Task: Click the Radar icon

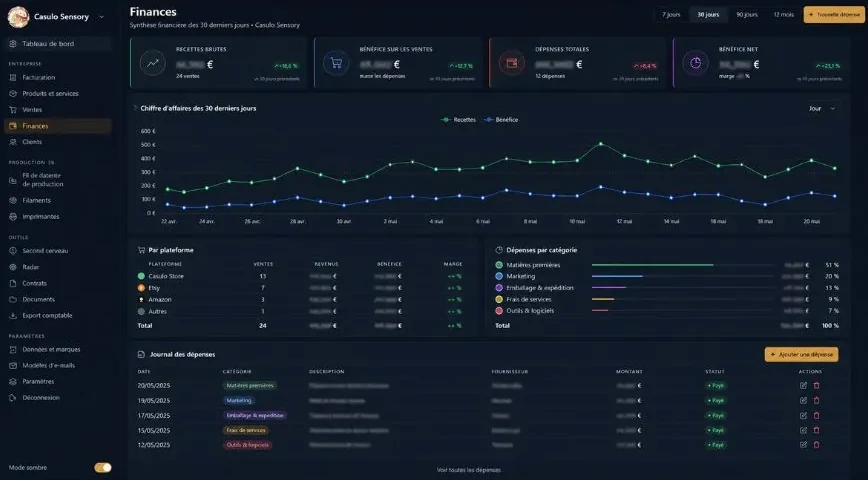Action: tap(13, 267)
